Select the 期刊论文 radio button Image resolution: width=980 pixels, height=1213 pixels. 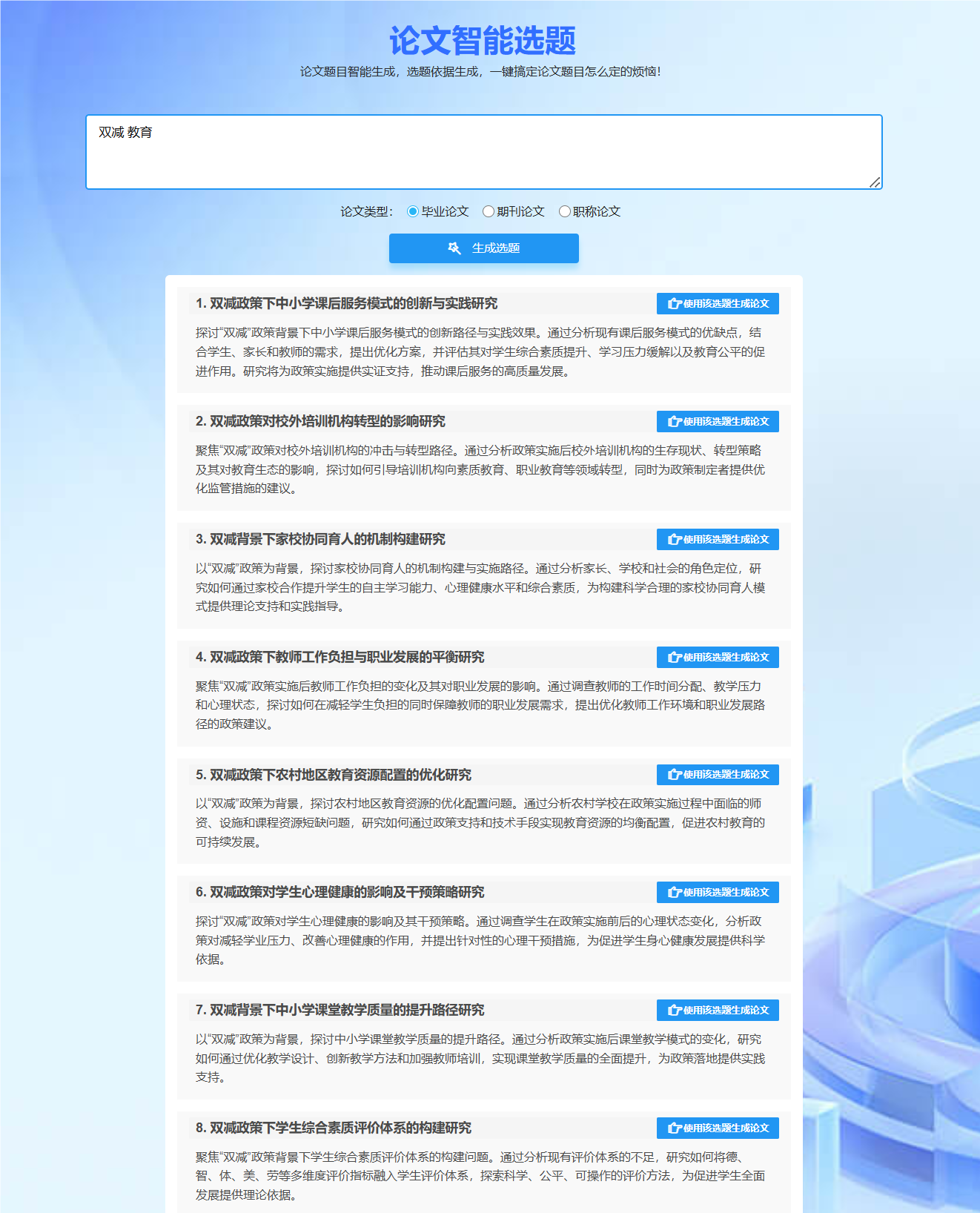coord(489,212)
